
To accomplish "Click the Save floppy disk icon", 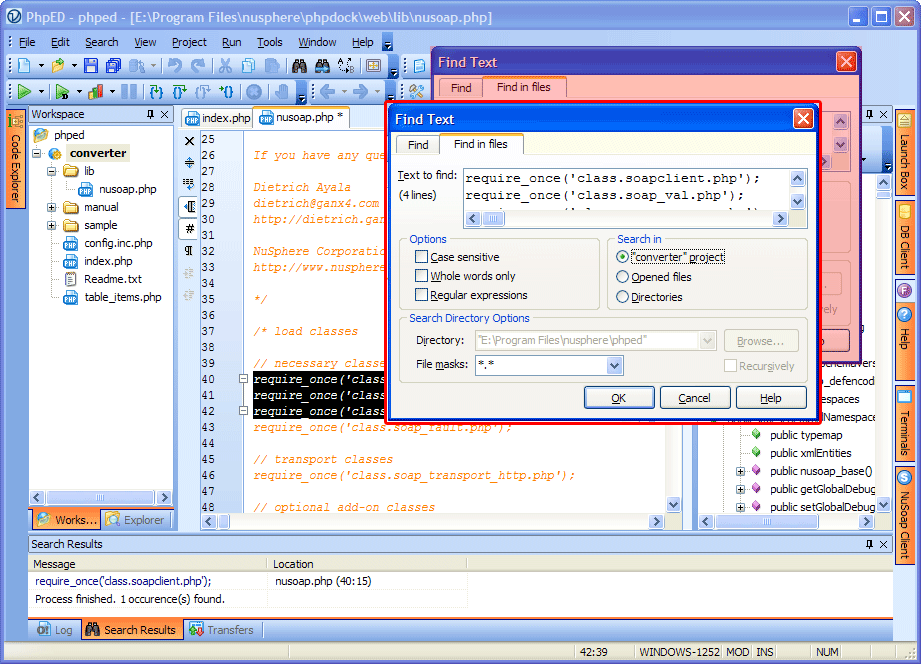I will point(91,65).
